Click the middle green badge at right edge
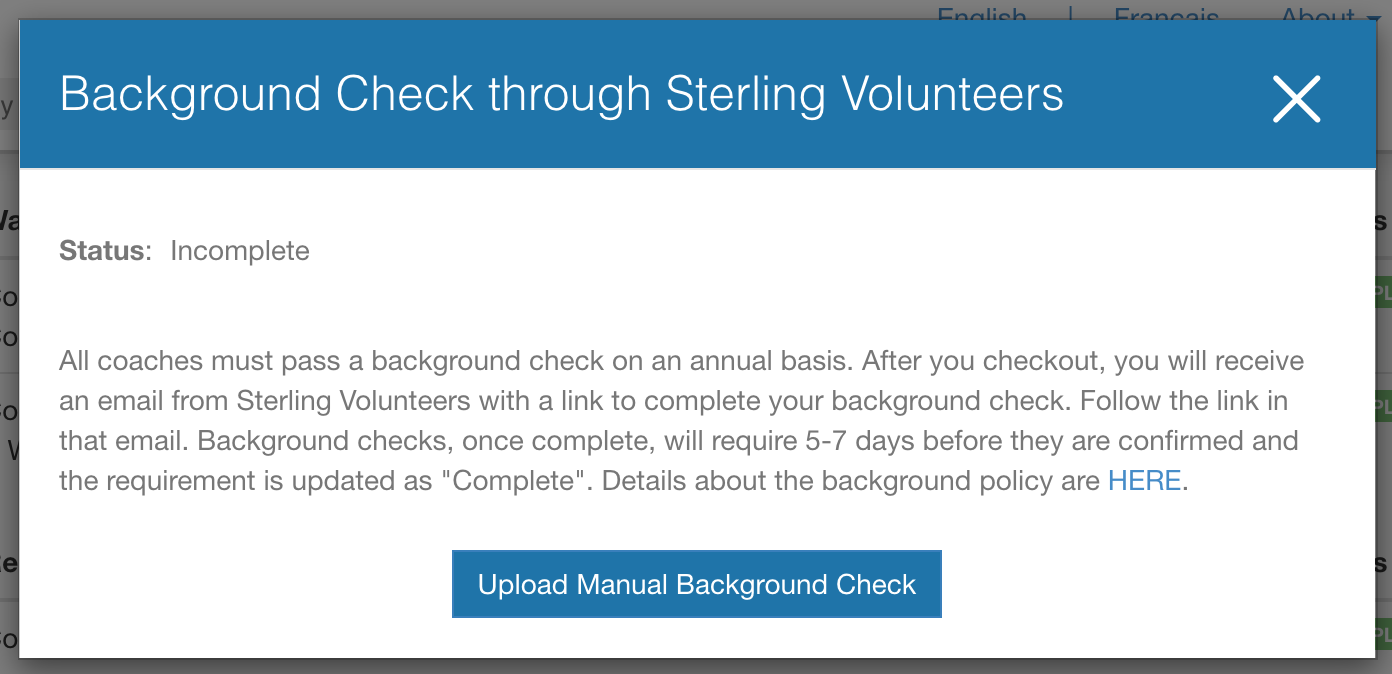This screenshot has width=1392, height=674. pos(1383,405)
